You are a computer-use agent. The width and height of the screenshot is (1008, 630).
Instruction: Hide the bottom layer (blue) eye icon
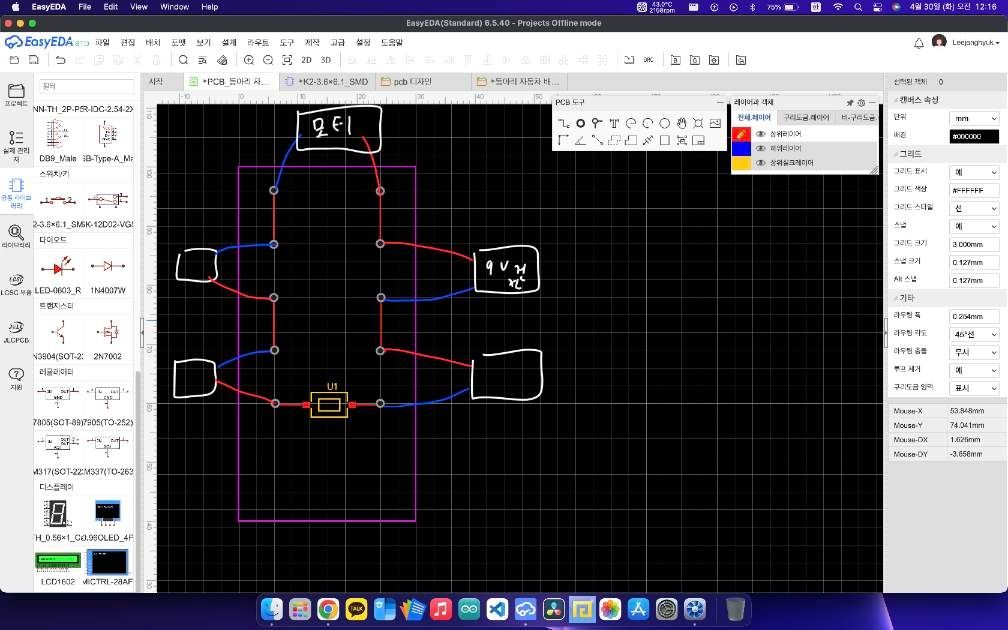point(761,147)
